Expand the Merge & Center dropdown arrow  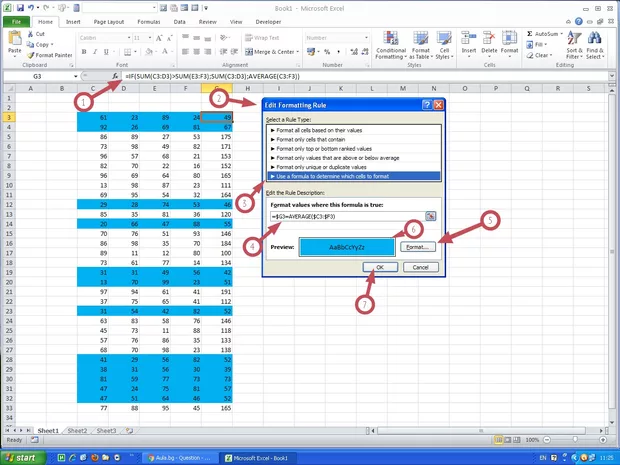click(x=297, y=52)
